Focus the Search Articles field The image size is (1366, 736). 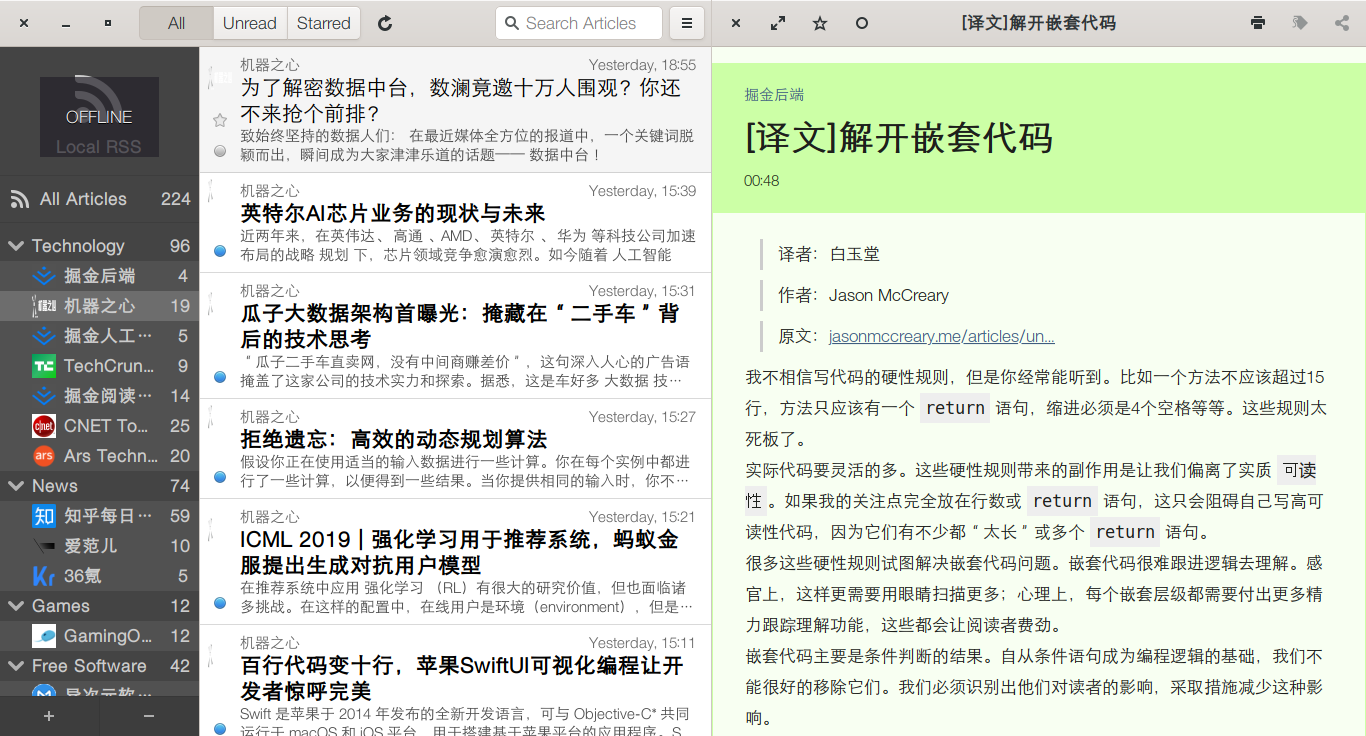click(x=579, y=23)
